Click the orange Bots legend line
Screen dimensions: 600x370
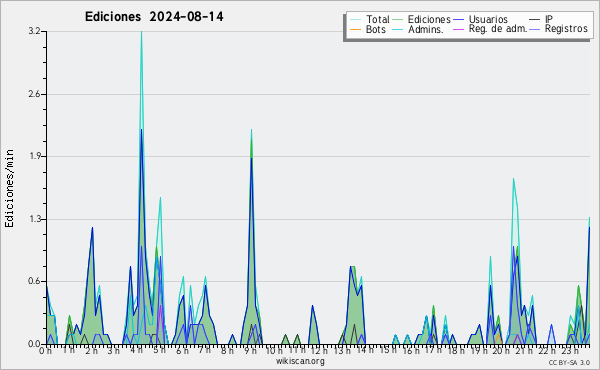[x=355, y=29]
